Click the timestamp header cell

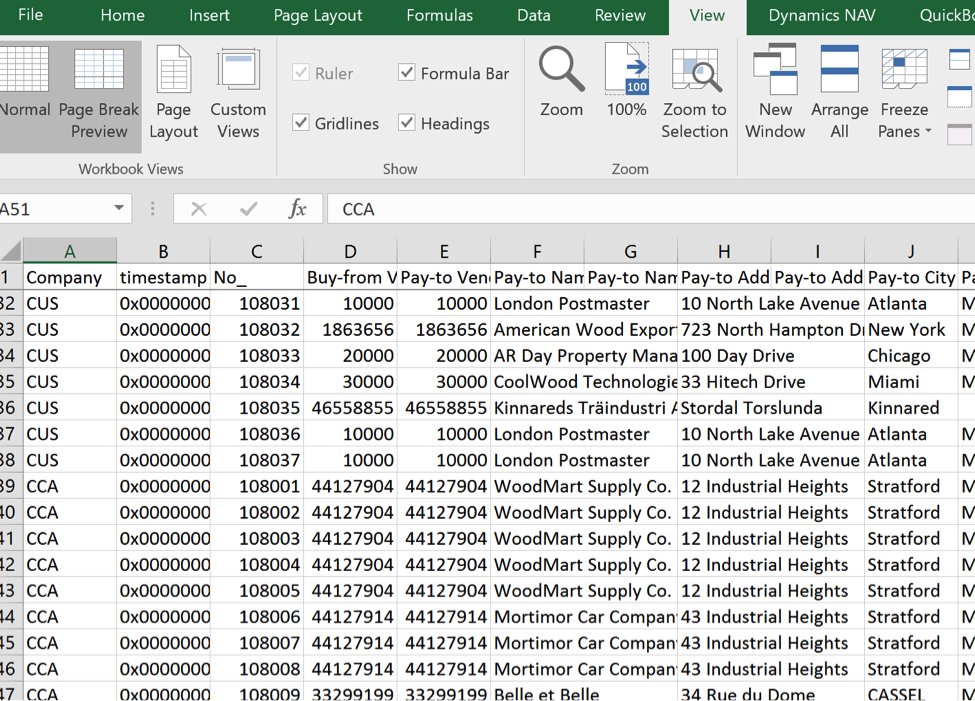[164, 277]
